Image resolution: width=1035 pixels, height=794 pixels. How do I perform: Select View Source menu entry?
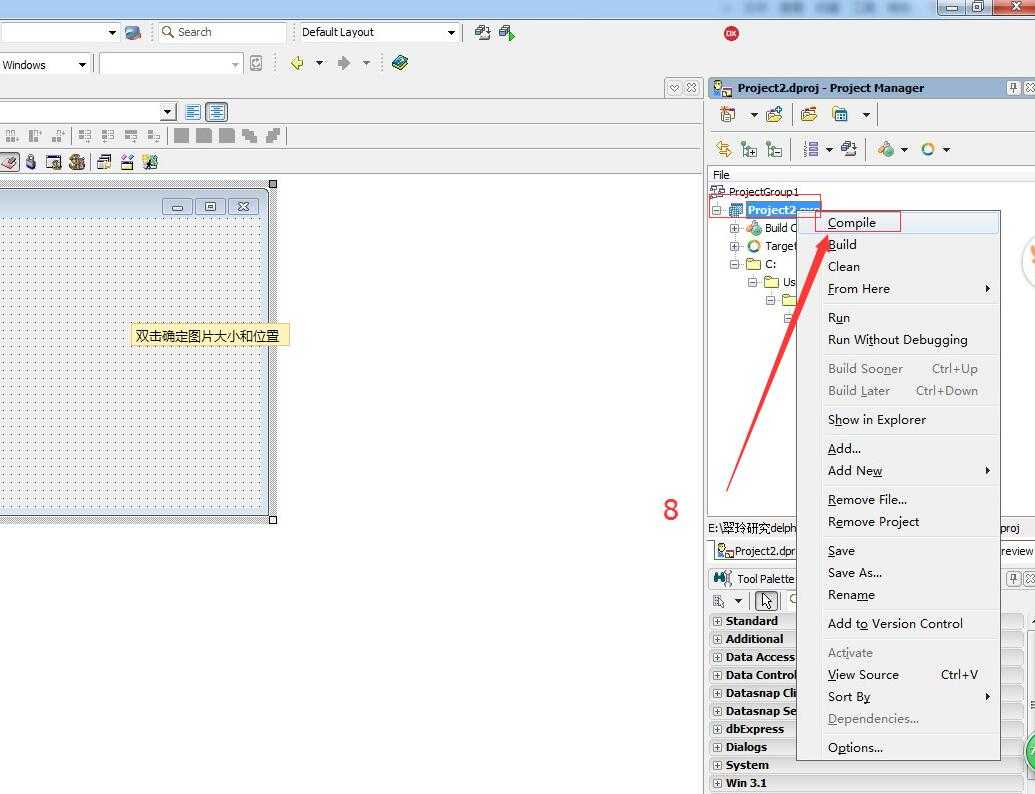(x=898, y=675)
